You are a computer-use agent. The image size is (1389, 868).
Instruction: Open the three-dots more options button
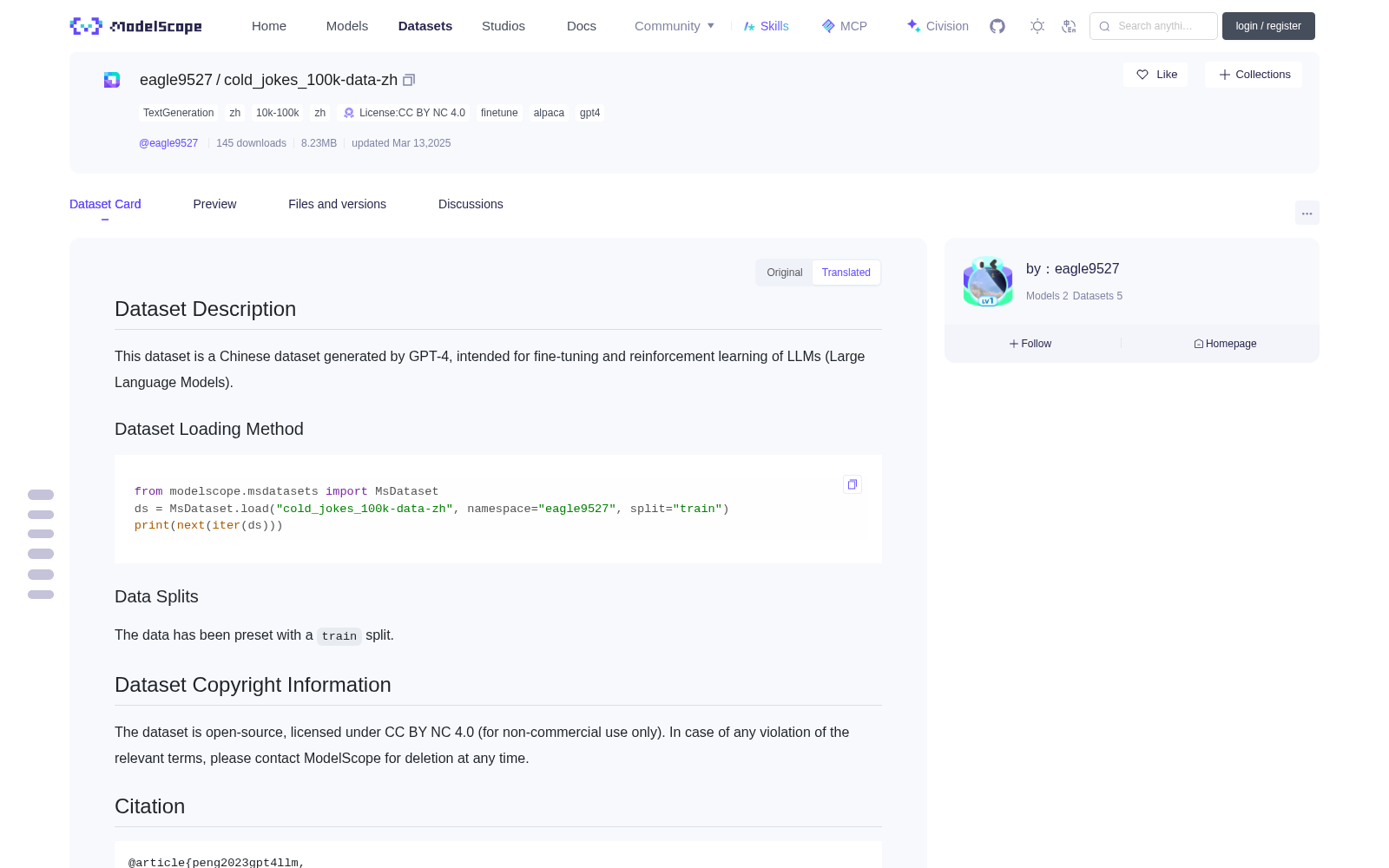pos(1307,213)
